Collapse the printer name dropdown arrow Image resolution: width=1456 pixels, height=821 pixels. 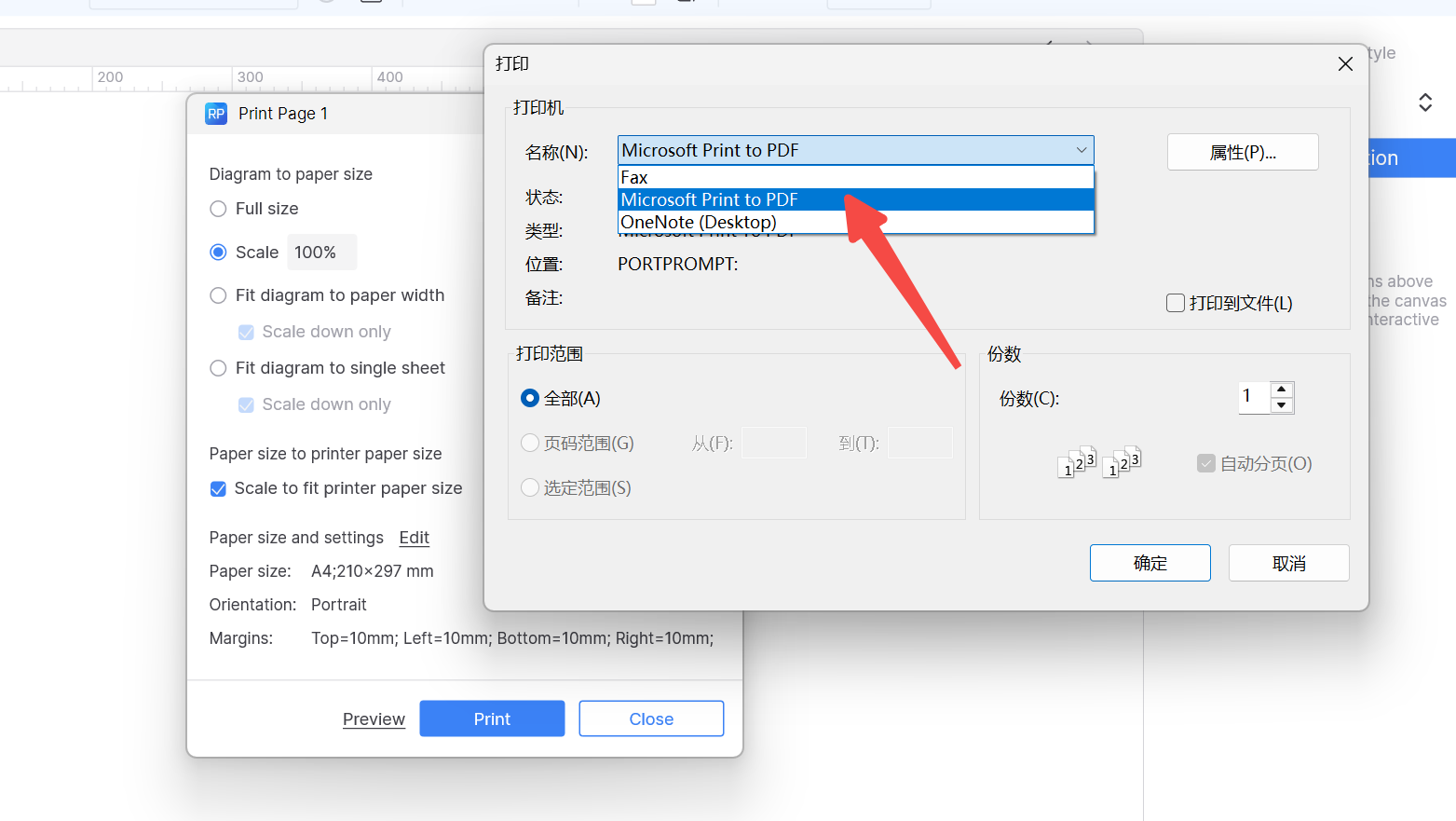[1081, 150]
